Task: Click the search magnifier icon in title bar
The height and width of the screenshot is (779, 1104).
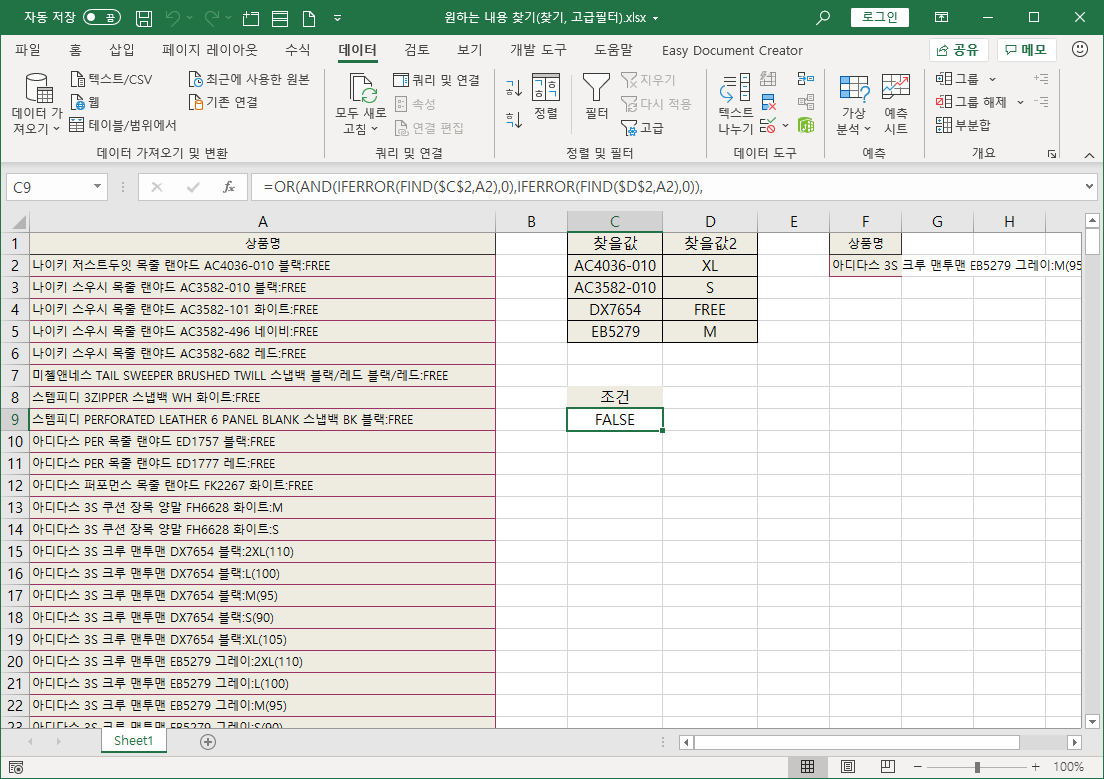Action: [822, 18]
